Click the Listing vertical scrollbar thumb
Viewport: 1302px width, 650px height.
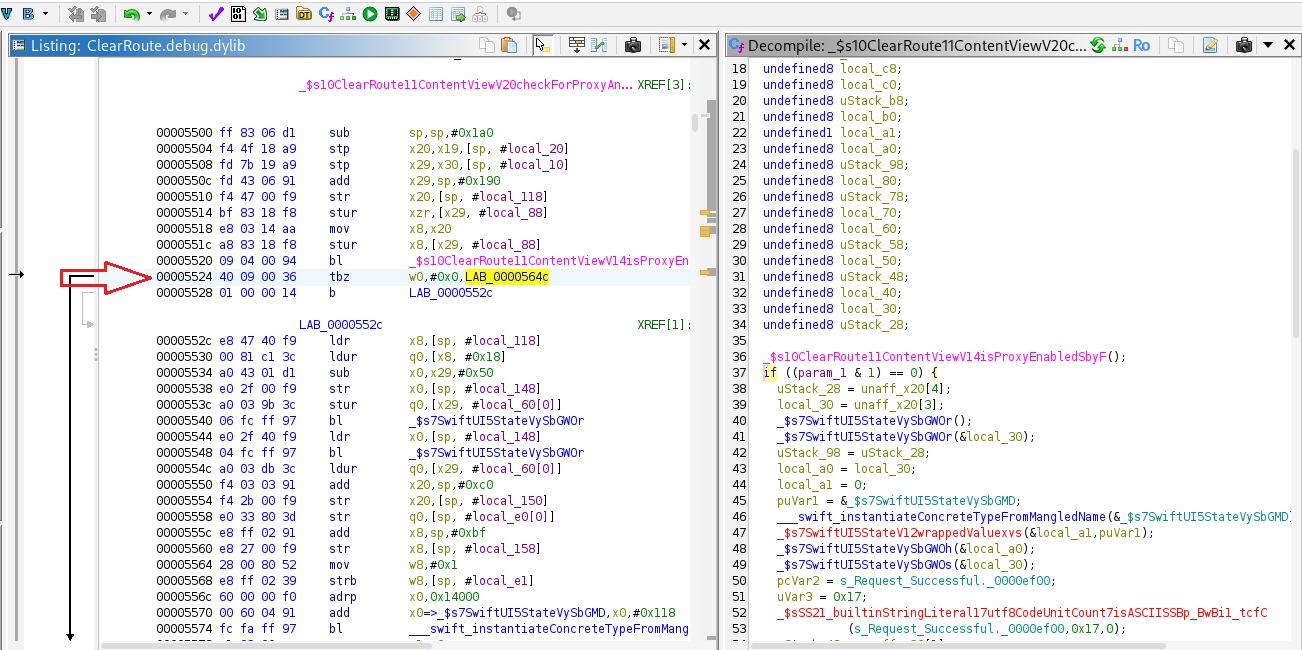coord(695,122)
